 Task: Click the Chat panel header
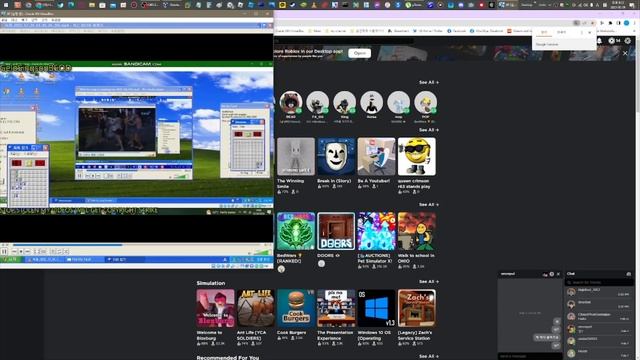click(x=598, y=273)
